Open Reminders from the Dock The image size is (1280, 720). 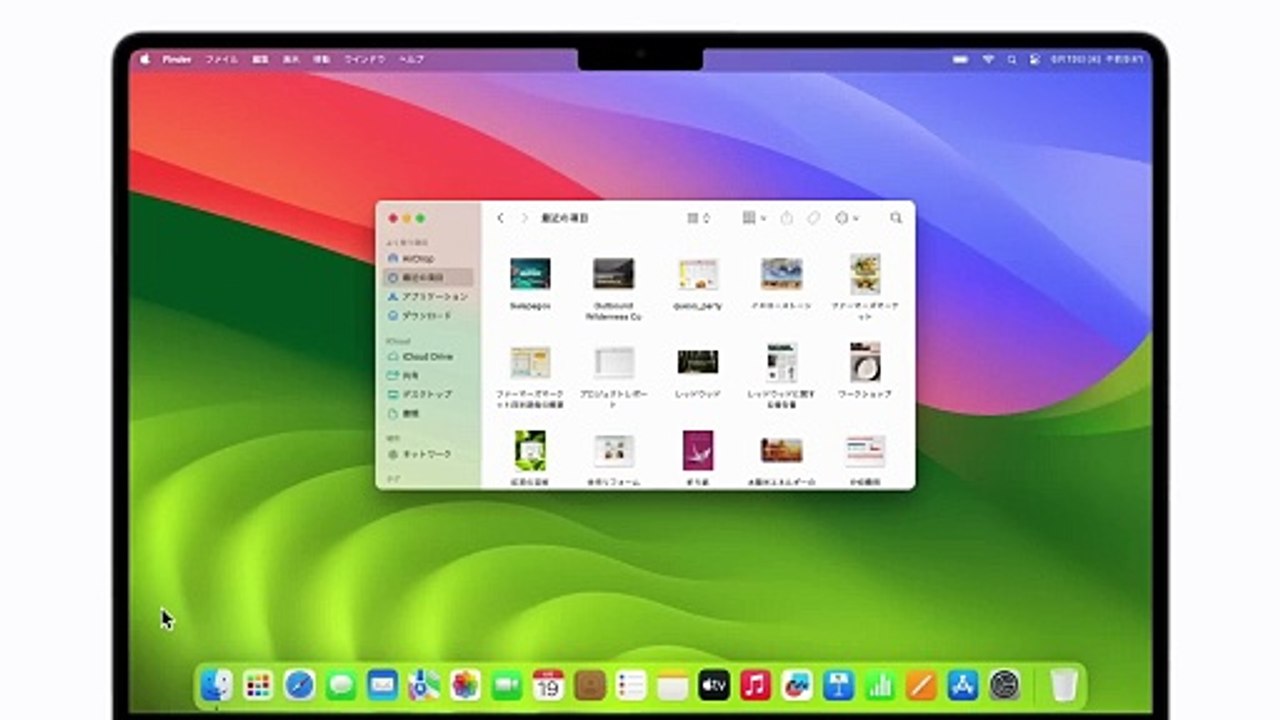pyautogui.click(x=631, y=685)
